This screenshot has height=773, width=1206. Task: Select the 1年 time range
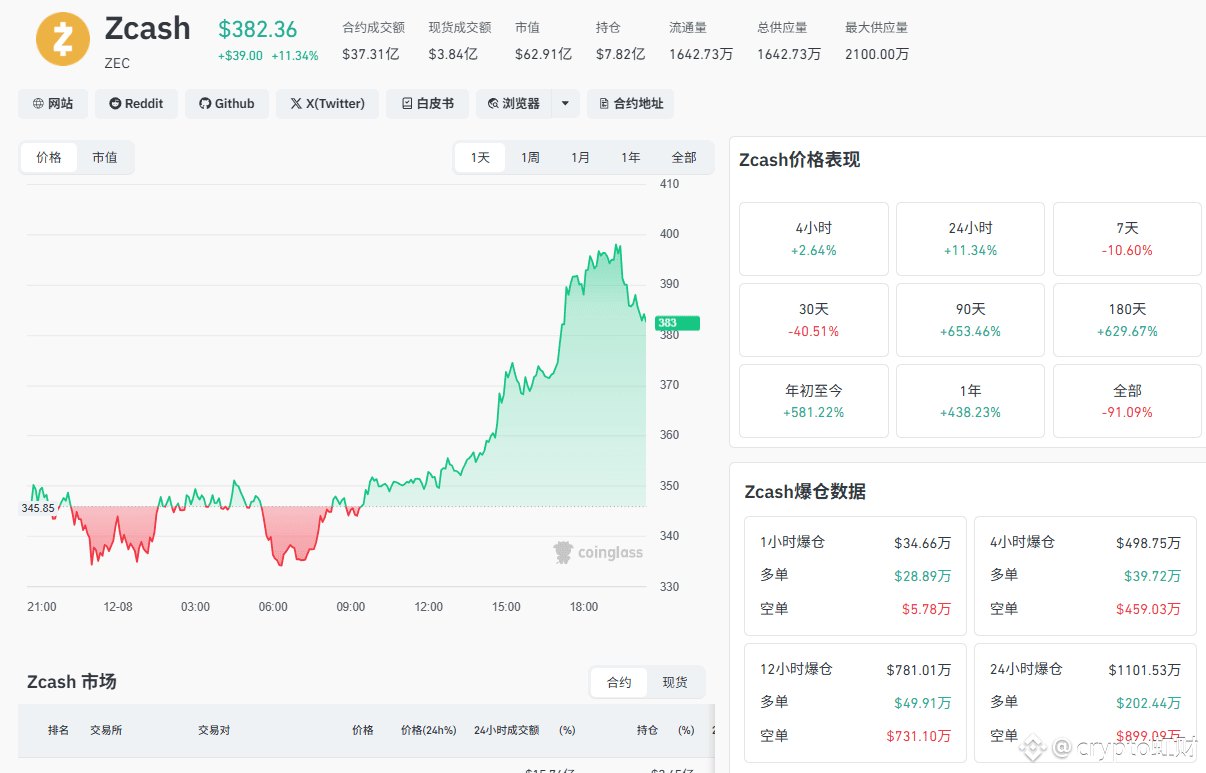(631, 158)
